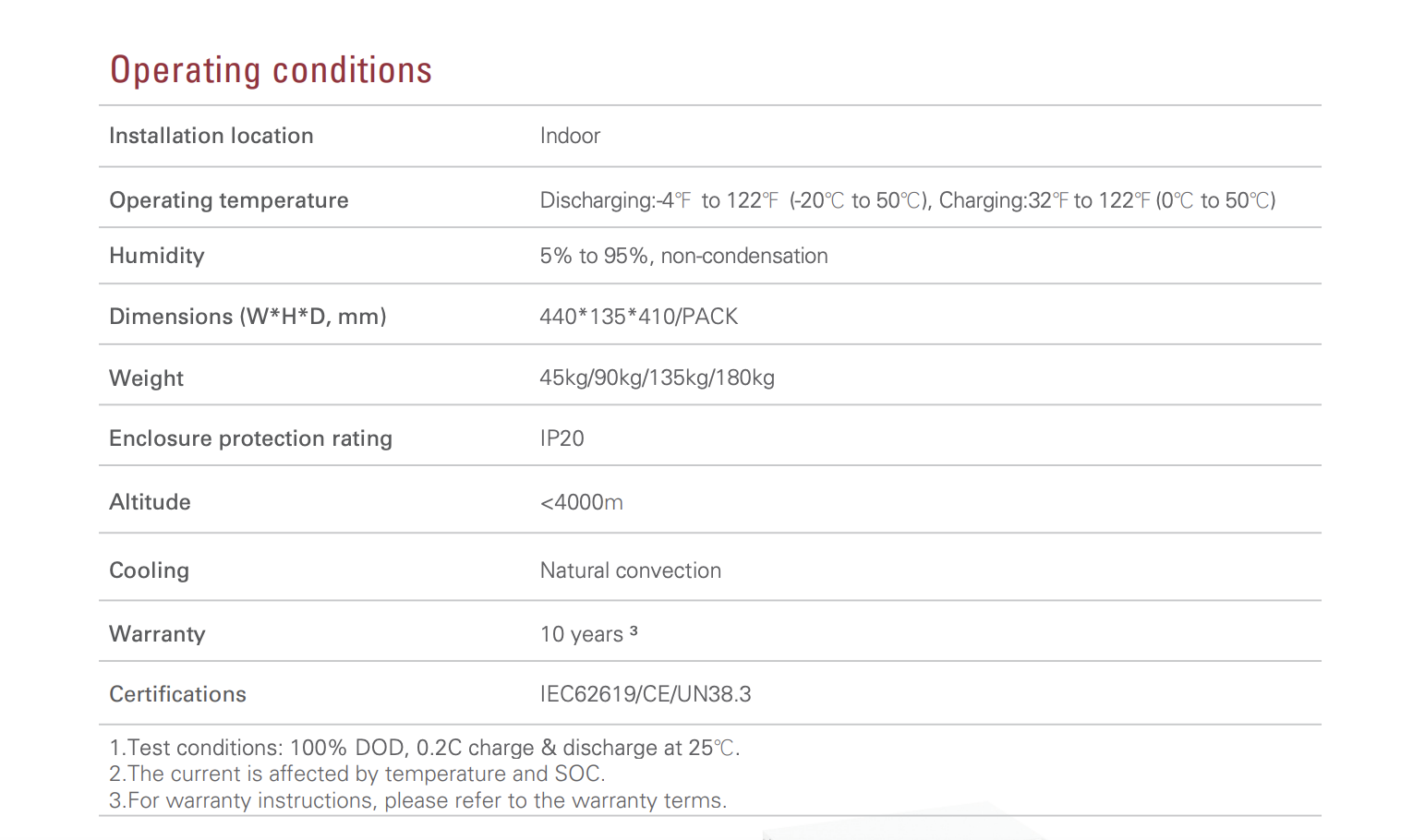The height and width of the screenshot is (840, 1413).
Task: Click the 440*135*410/PACK value
Action: point(639,317)
